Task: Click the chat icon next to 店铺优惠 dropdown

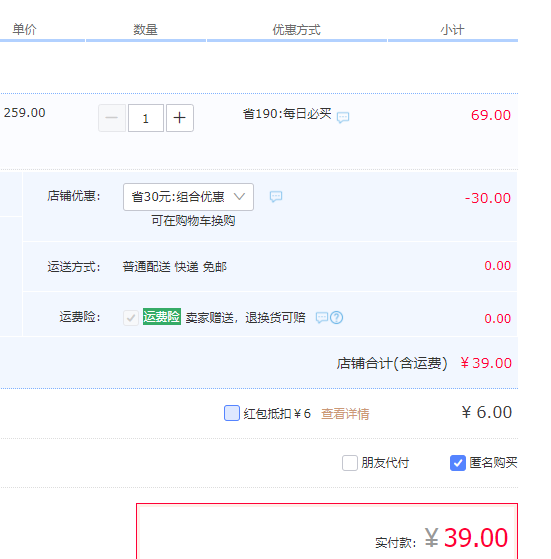Action: [276, 196]
